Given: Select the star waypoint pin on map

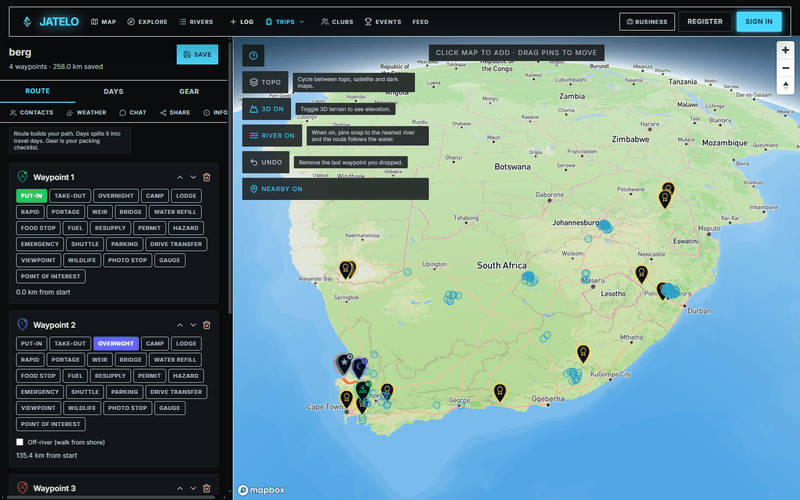Looking at the screenshot, I should (x=344, y=364).
